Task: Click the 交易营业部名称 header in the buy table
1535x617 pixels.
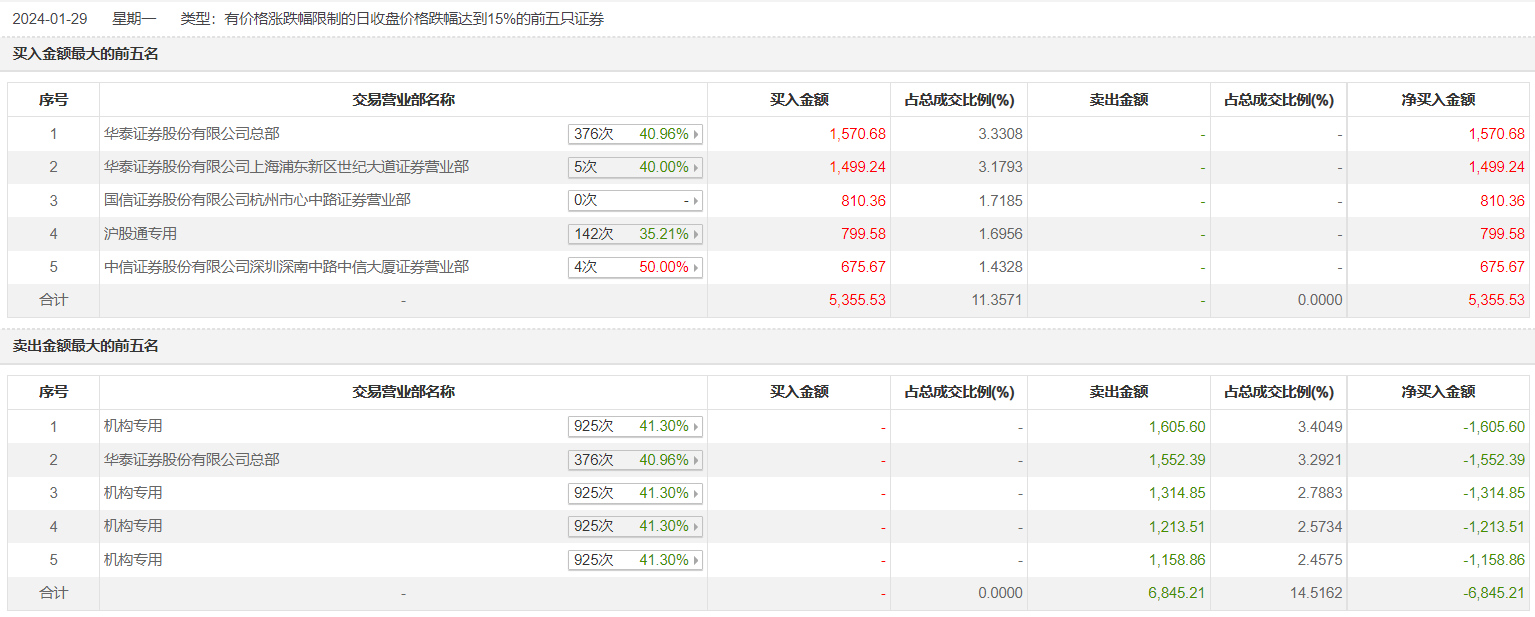Action: coord(403,100)
